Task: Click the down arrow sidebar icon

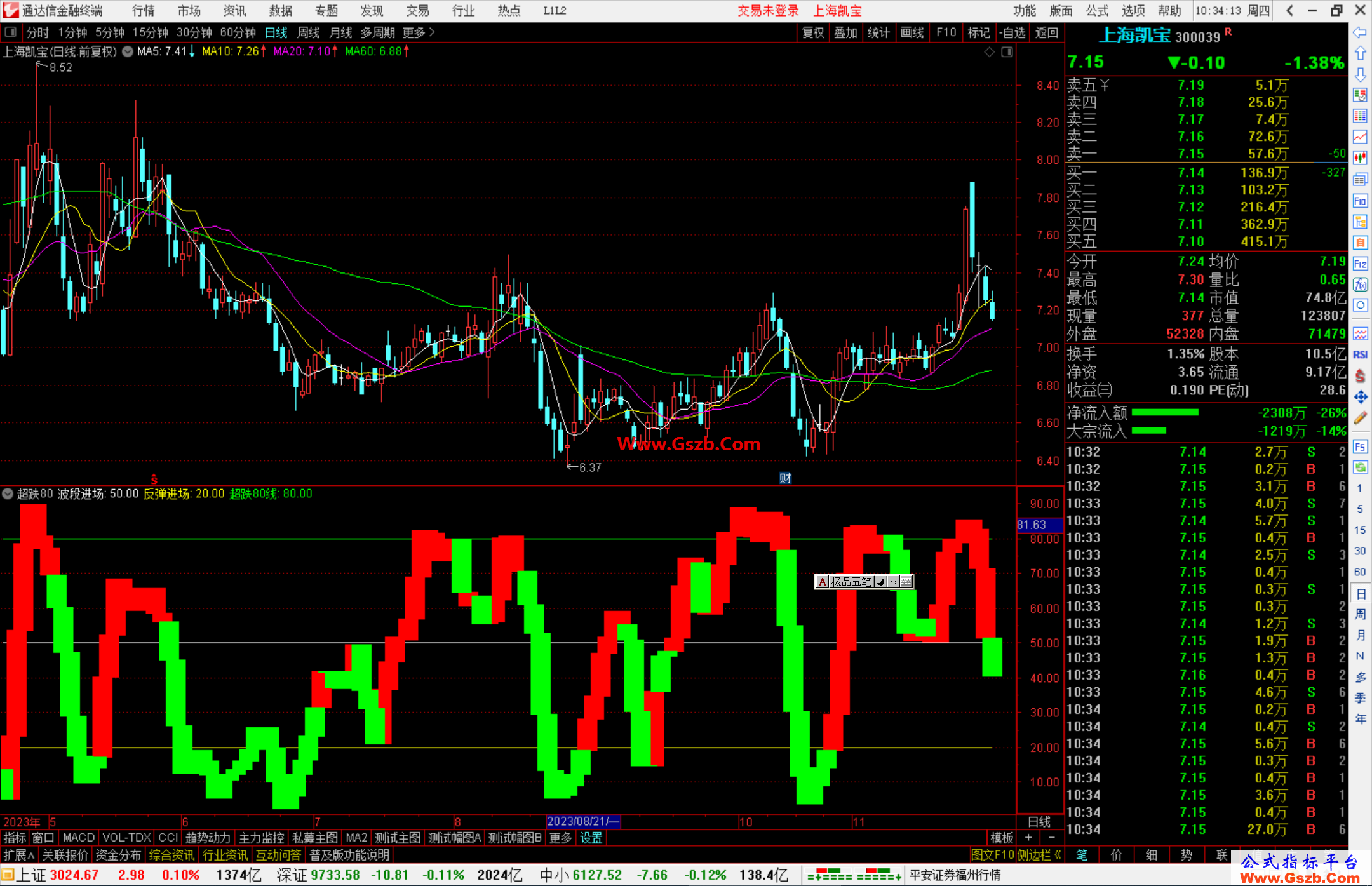Action: click(1360, 74)
